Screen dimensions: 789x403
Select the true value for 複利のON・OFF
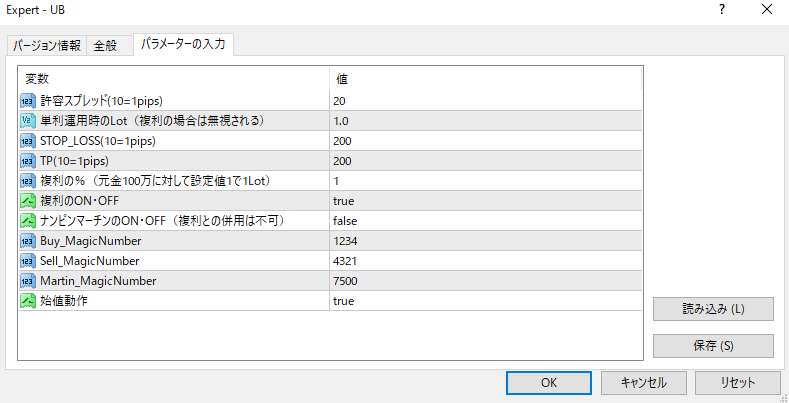tap(344, 200)
